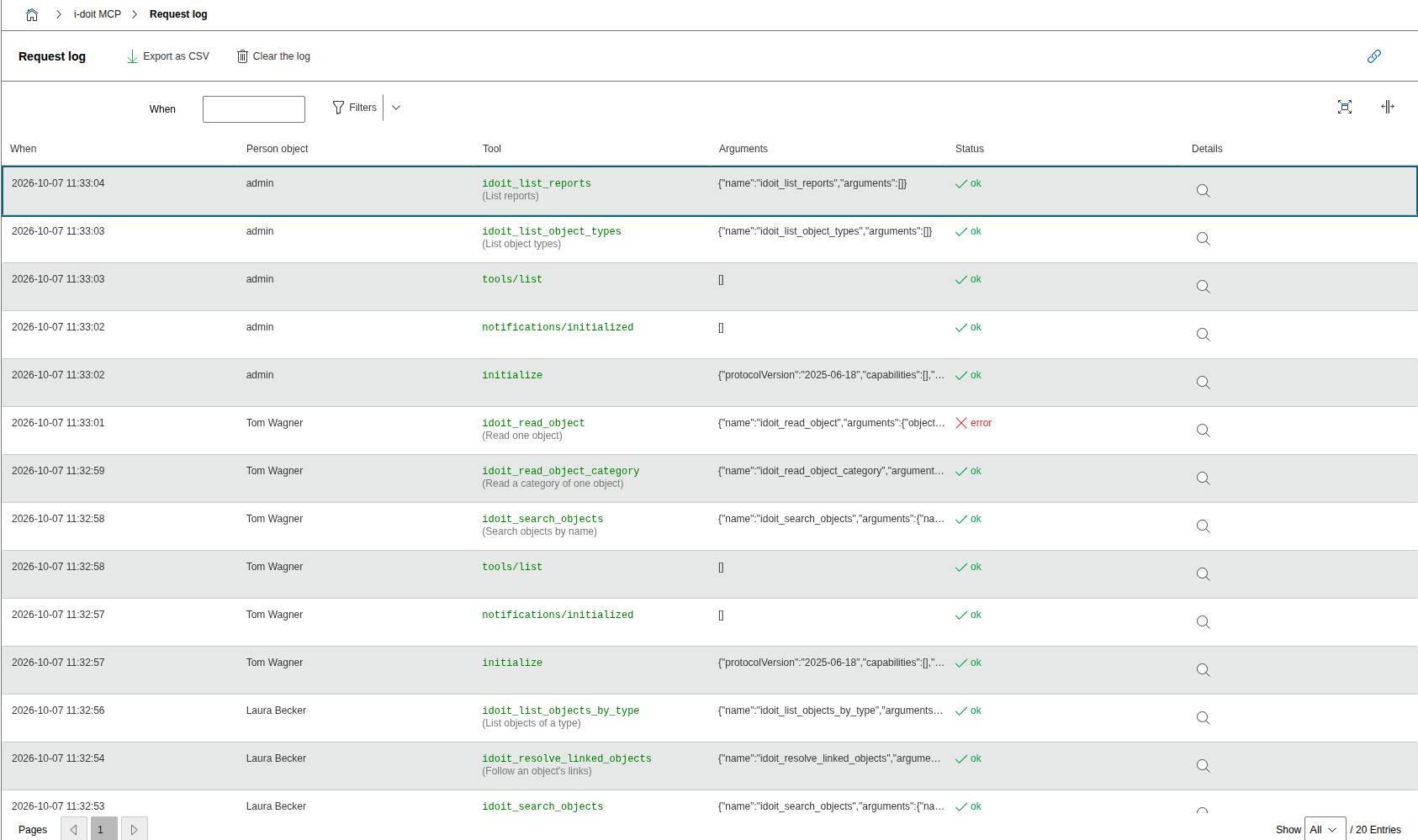View details of idoit_resolve_linked_objects request
The height and width of the screenshot is (840, 1418).
pyautogui.click(x=1204, y=766)
